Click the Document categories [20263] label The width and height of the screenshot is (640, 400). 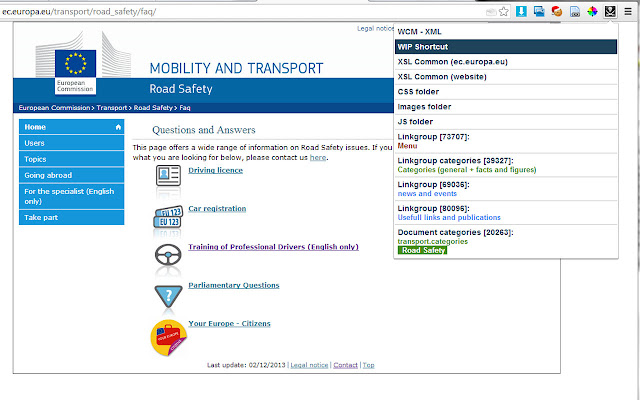[x=456, y=232]
